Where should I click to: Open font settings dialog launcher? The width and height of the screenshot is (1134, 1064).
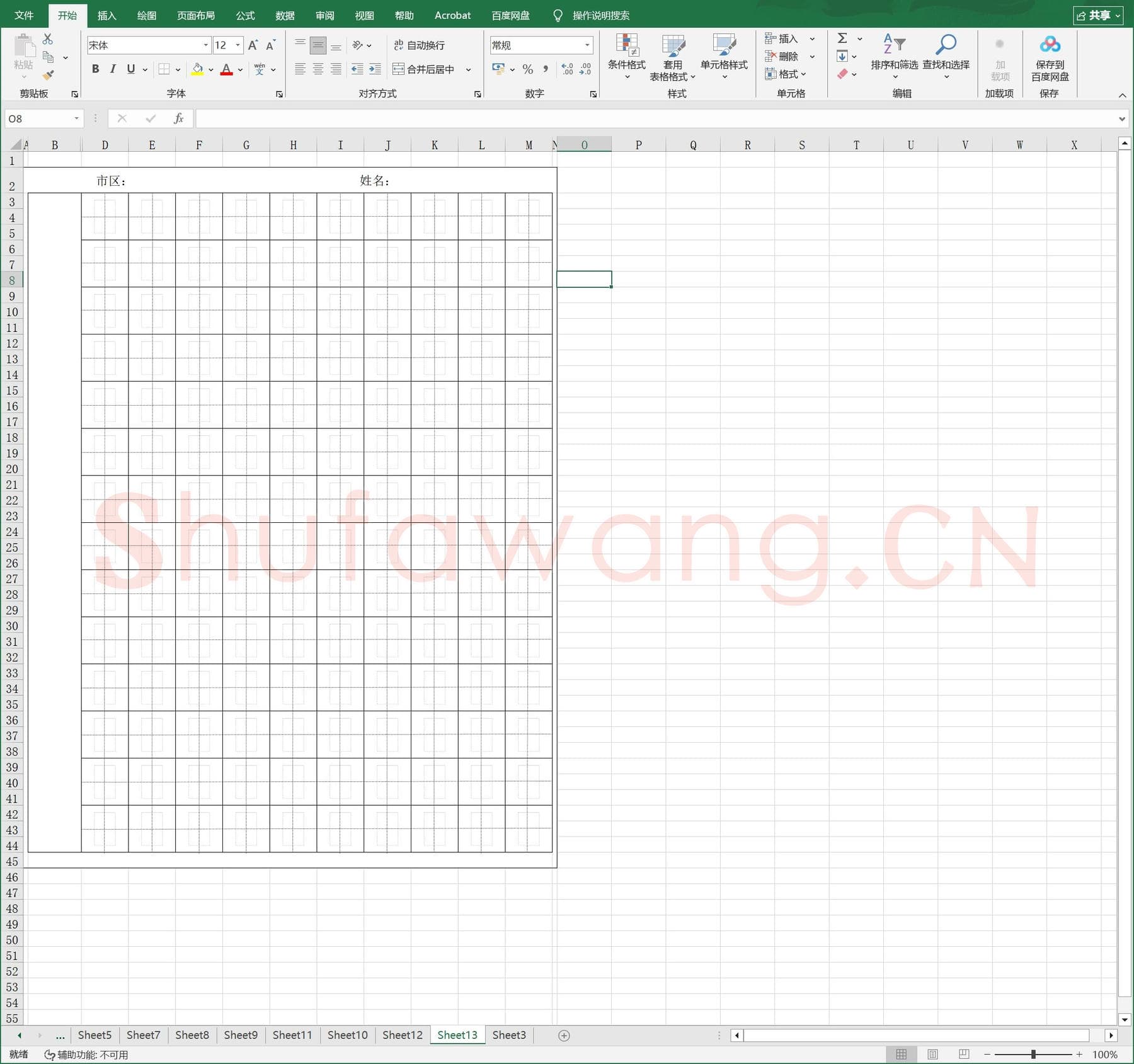(279, 94)
